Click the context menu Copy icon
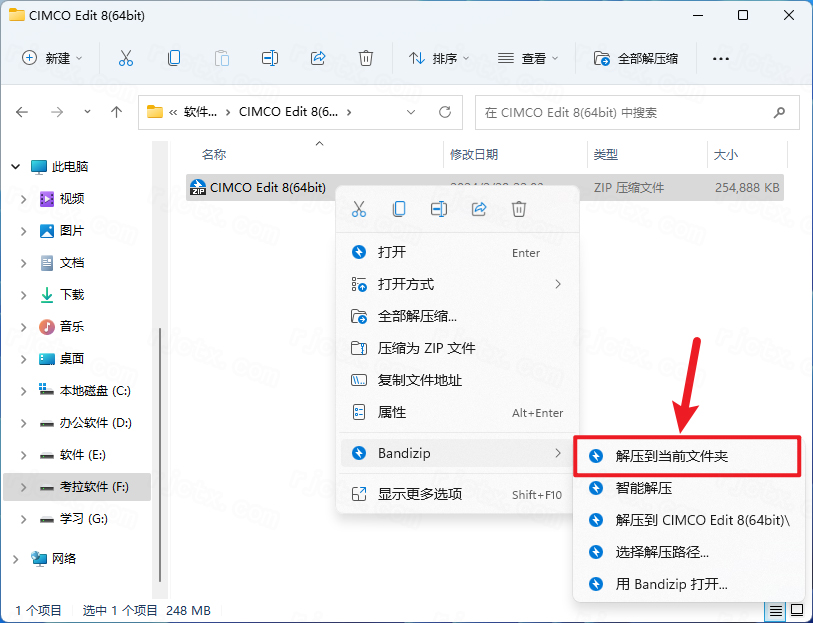Viewport: 813px width, 623px height. 399,209
